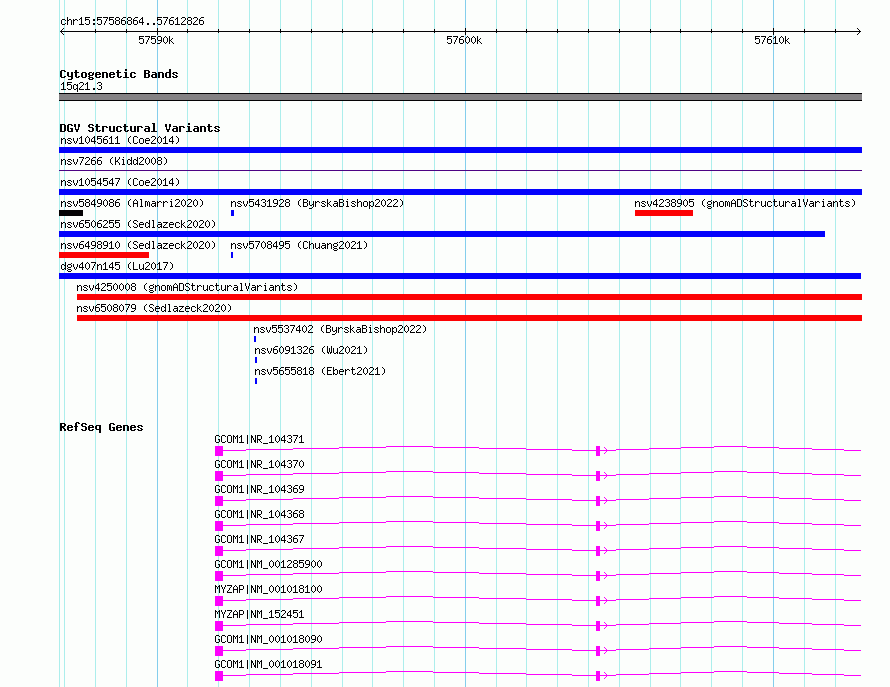Image resolution: width=890 pixels, height=687 pixels.
Task: Select the blue bar under nsv1045611
Action: tap(460, 150)
